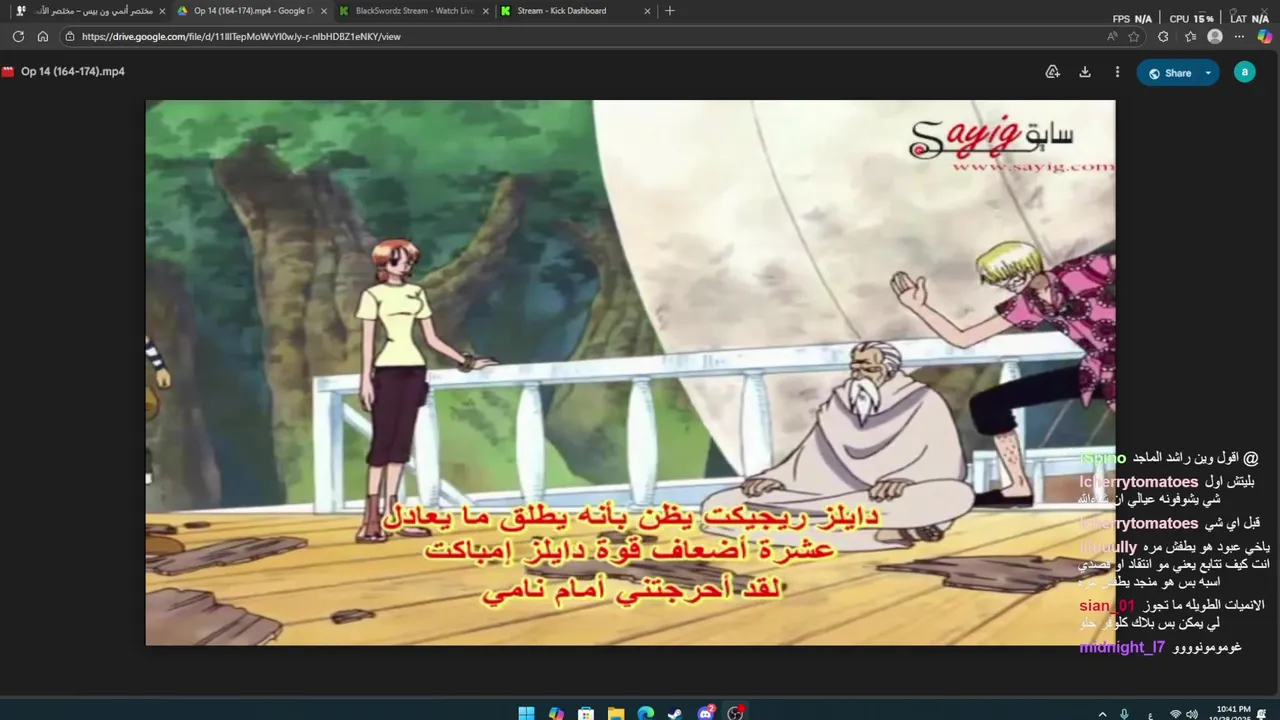Open Google Drive more actions menu

tap(1117, 72)
